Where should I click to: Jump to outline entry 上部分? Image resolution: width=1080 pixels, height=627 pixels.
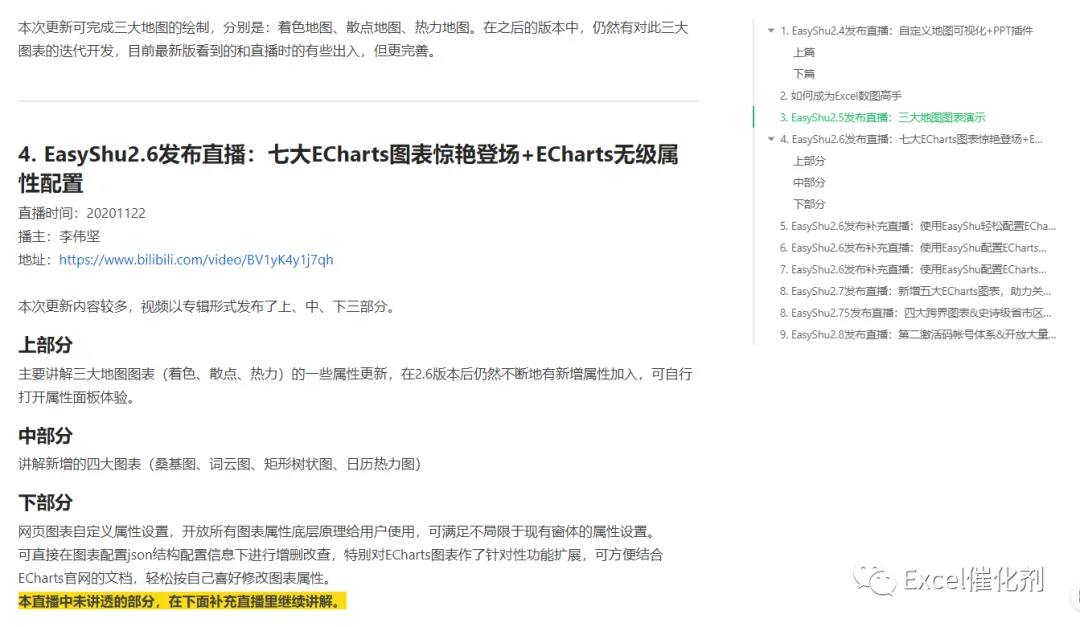point(809,161)
